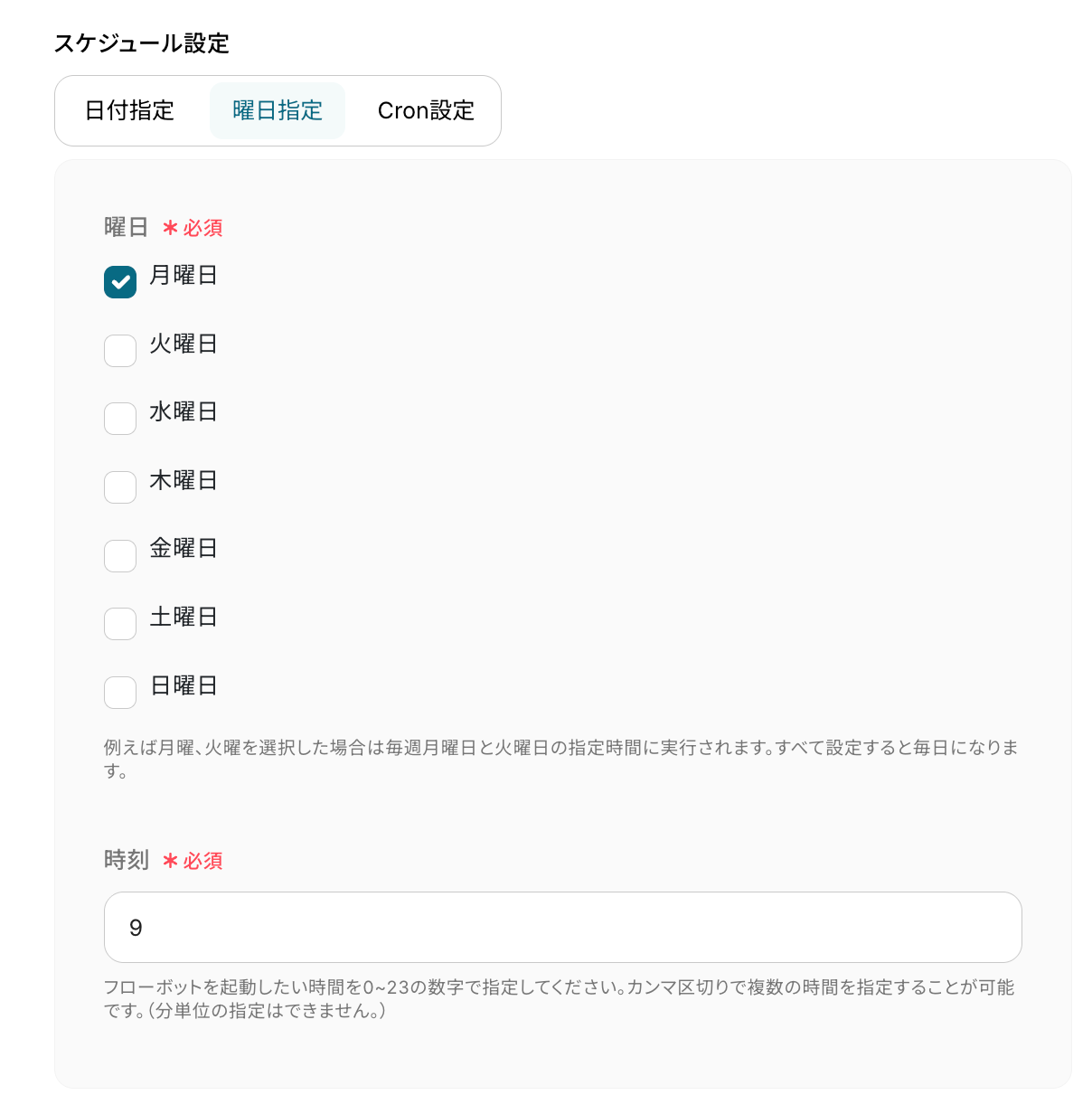
Task: Tick the 水曜日 checkbox
Action: pos(120,419)
